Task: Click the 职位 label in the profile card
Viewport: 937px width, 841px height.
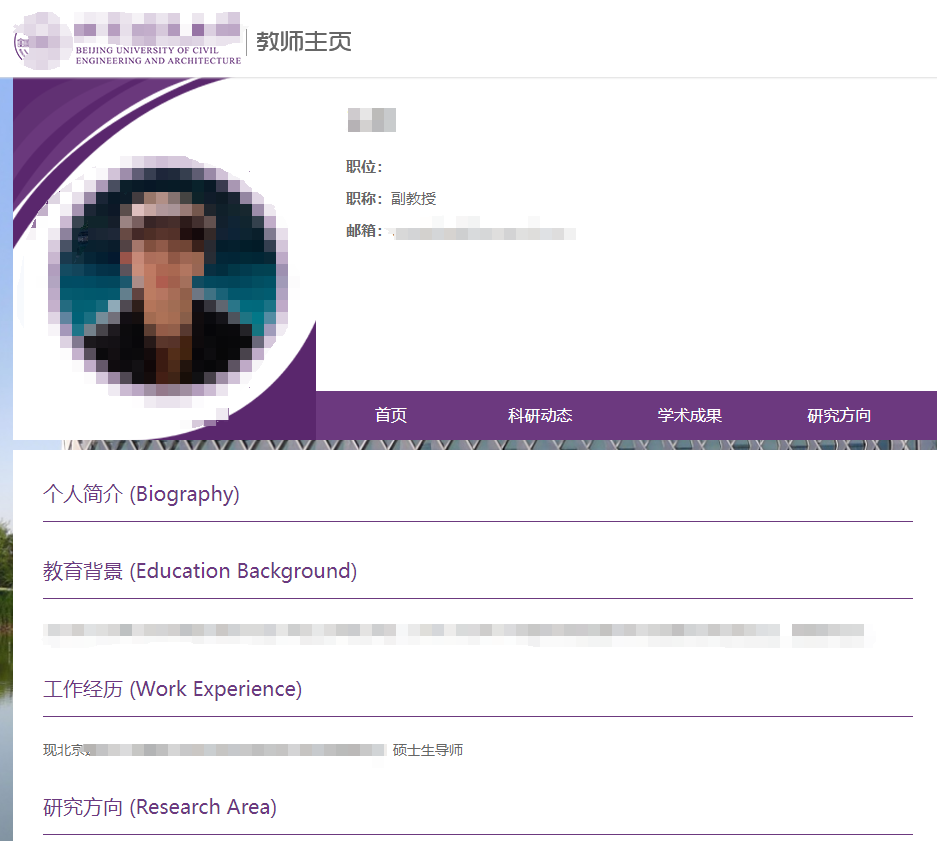Action: click(x=362, y=166)
